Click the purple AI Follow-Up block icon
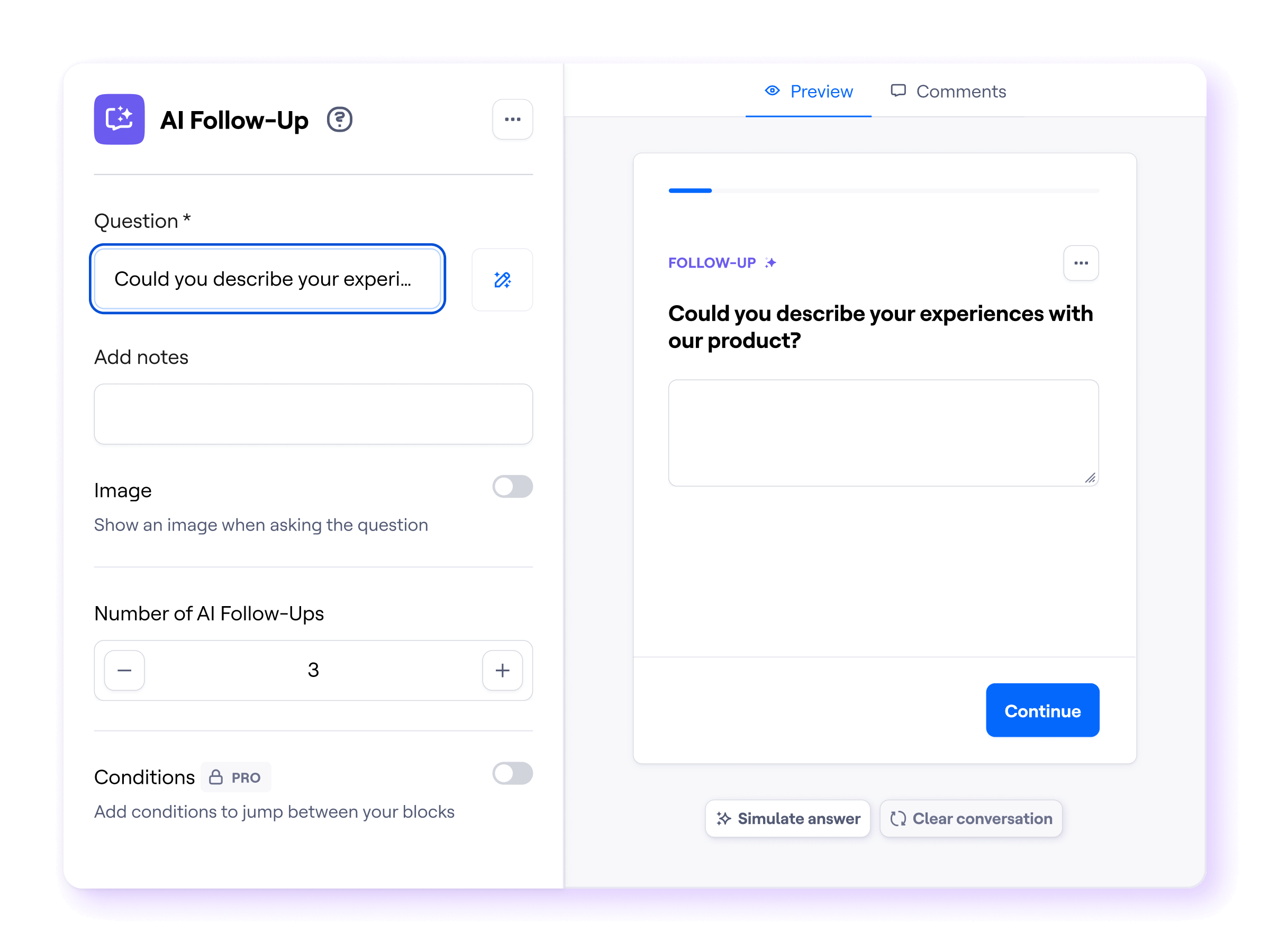 (120, 120)
